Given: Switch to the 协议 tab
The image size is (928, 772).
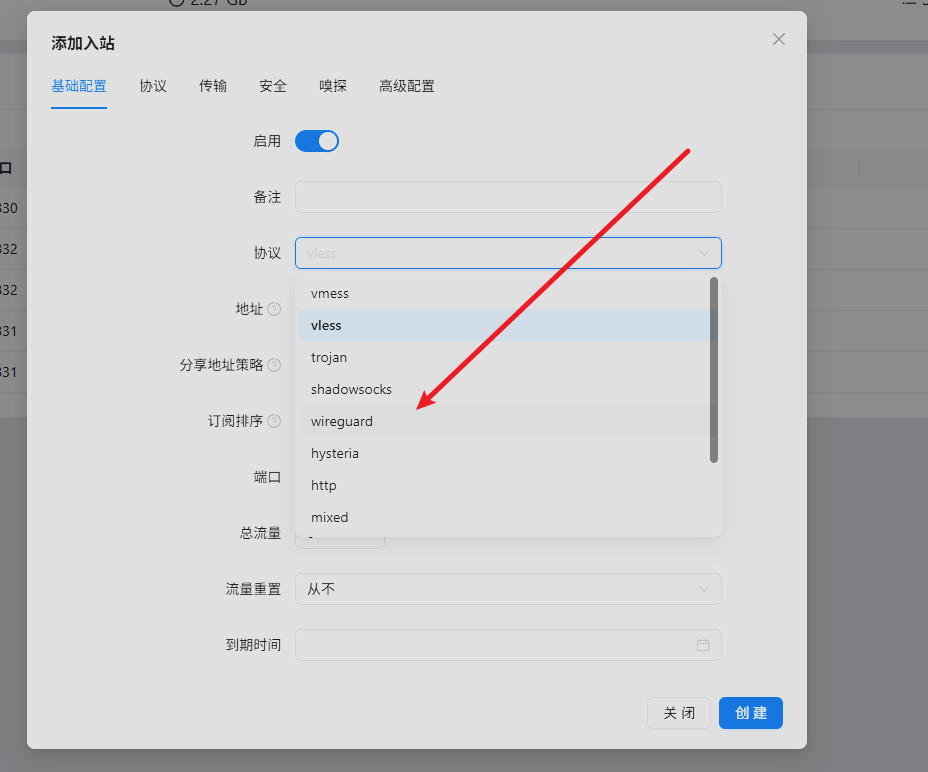Looking at the screenshot, I should point(153,86).
